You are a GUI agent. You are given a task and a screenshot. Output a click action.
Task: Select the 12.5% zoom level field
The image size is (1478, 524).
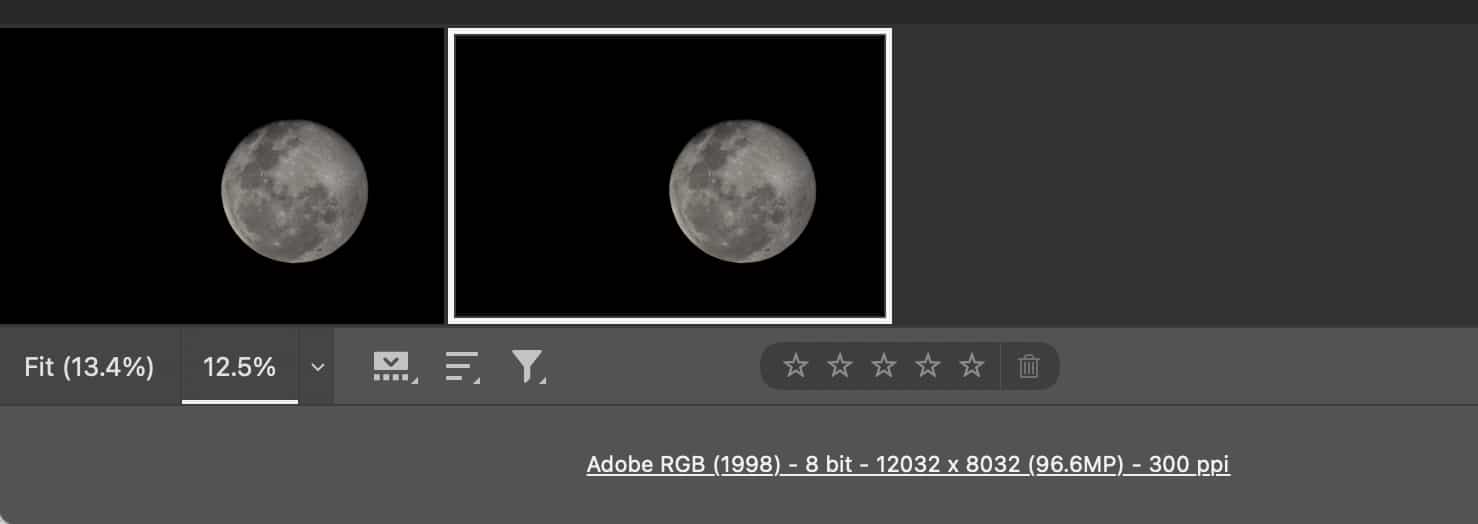(239, 367)
